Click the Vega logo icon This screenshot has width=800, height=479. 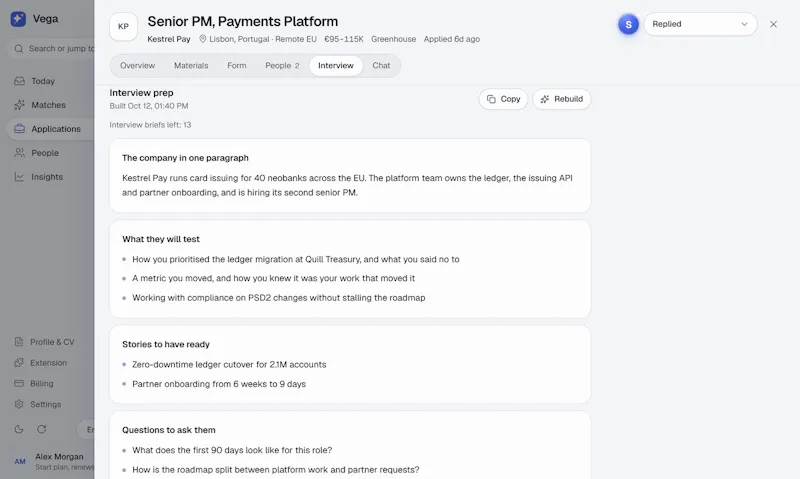pyautogui.click(x=18, y=19)
